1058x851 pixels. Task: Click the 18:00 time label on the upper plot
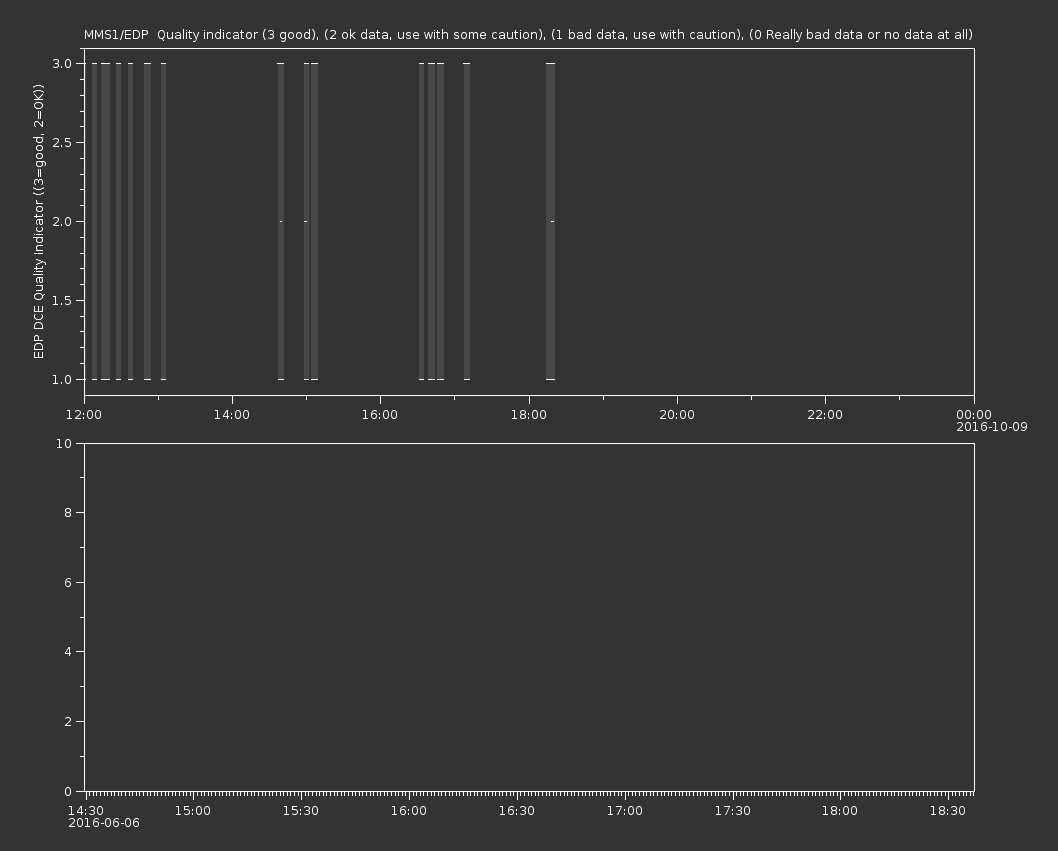(528, 414)
